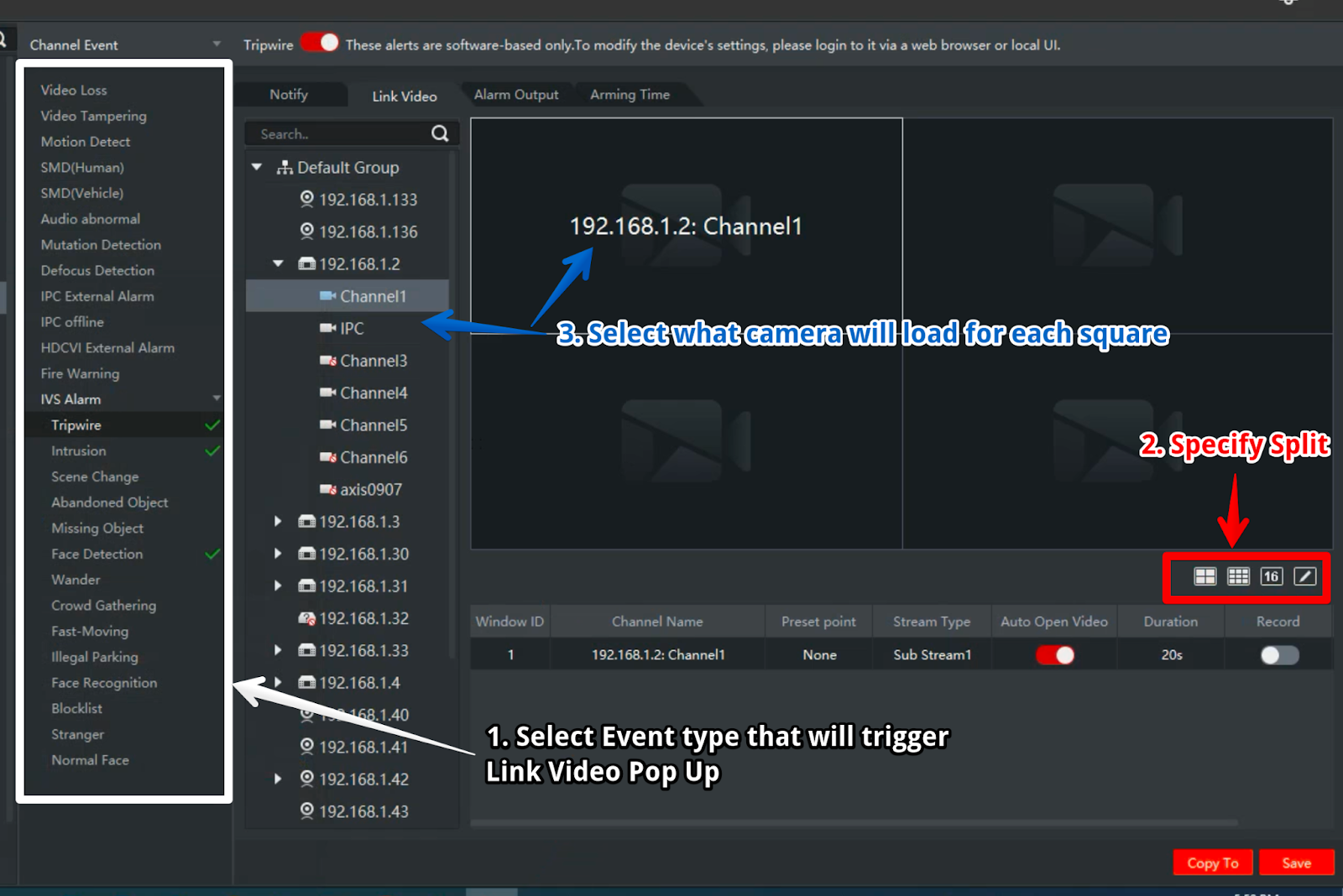Turn off Auto Open Video for window 1
The height and width of the screenshot is (896, 1343).
pyautogui.click(x=1055, y=655)
